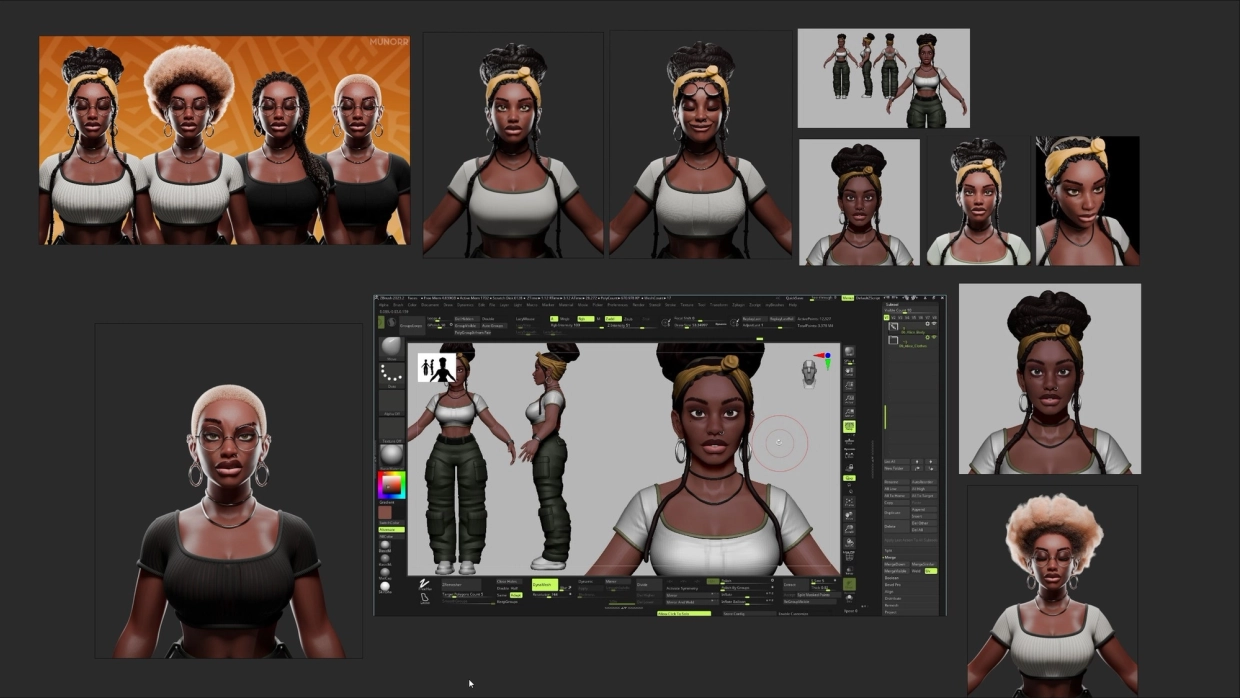Image resolution: width=1240 pixels, height=698 pixels.
Task: Click the Zoom canvas icon
Action: click(x=849, y=385)
